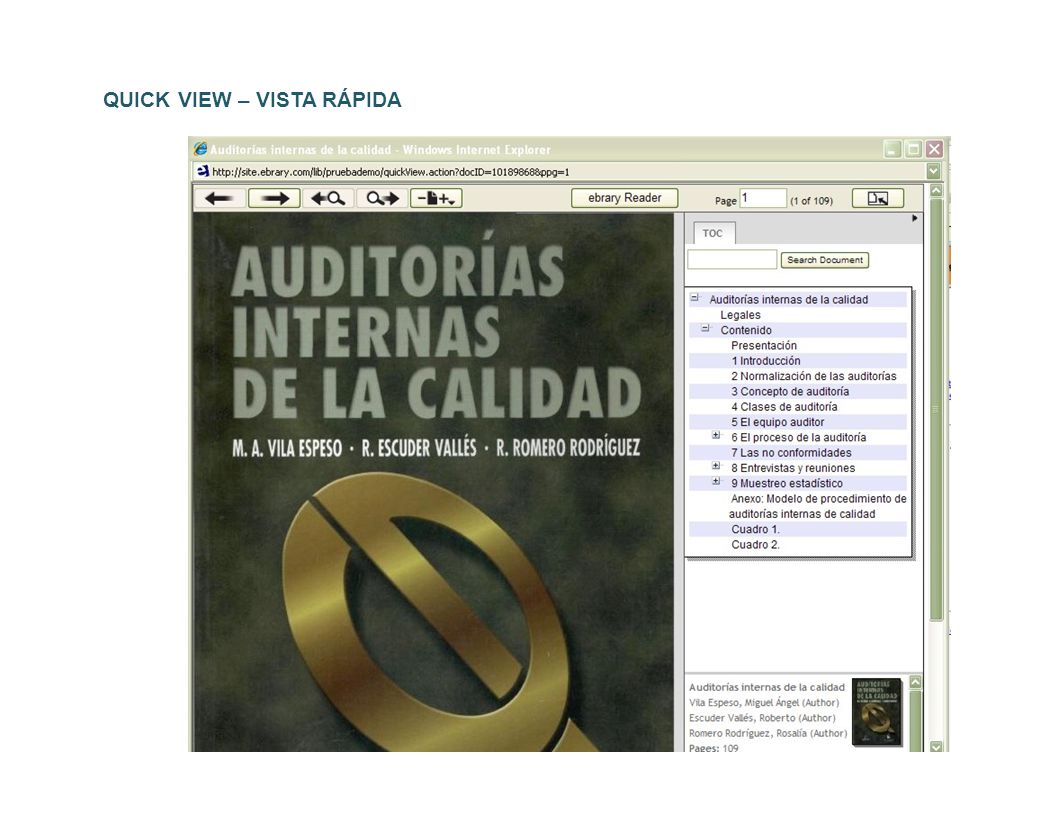Screen dimensions: 1056x816
Task: Select the TOC tab
Action: [x=713, y=233]
